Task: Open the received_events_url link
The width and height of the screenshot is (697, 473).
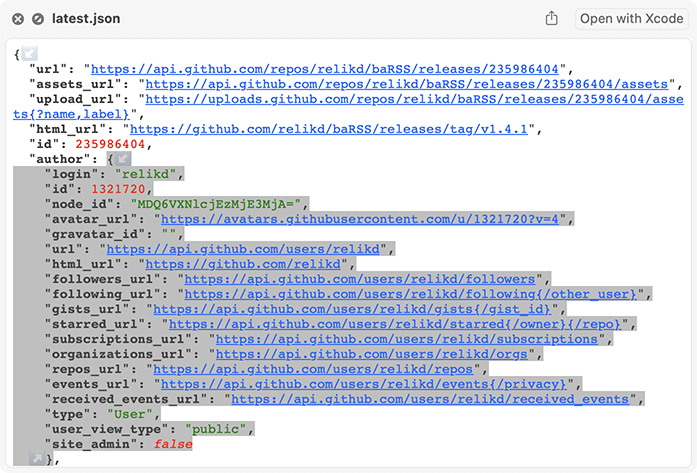Action: tap(431, 399)
